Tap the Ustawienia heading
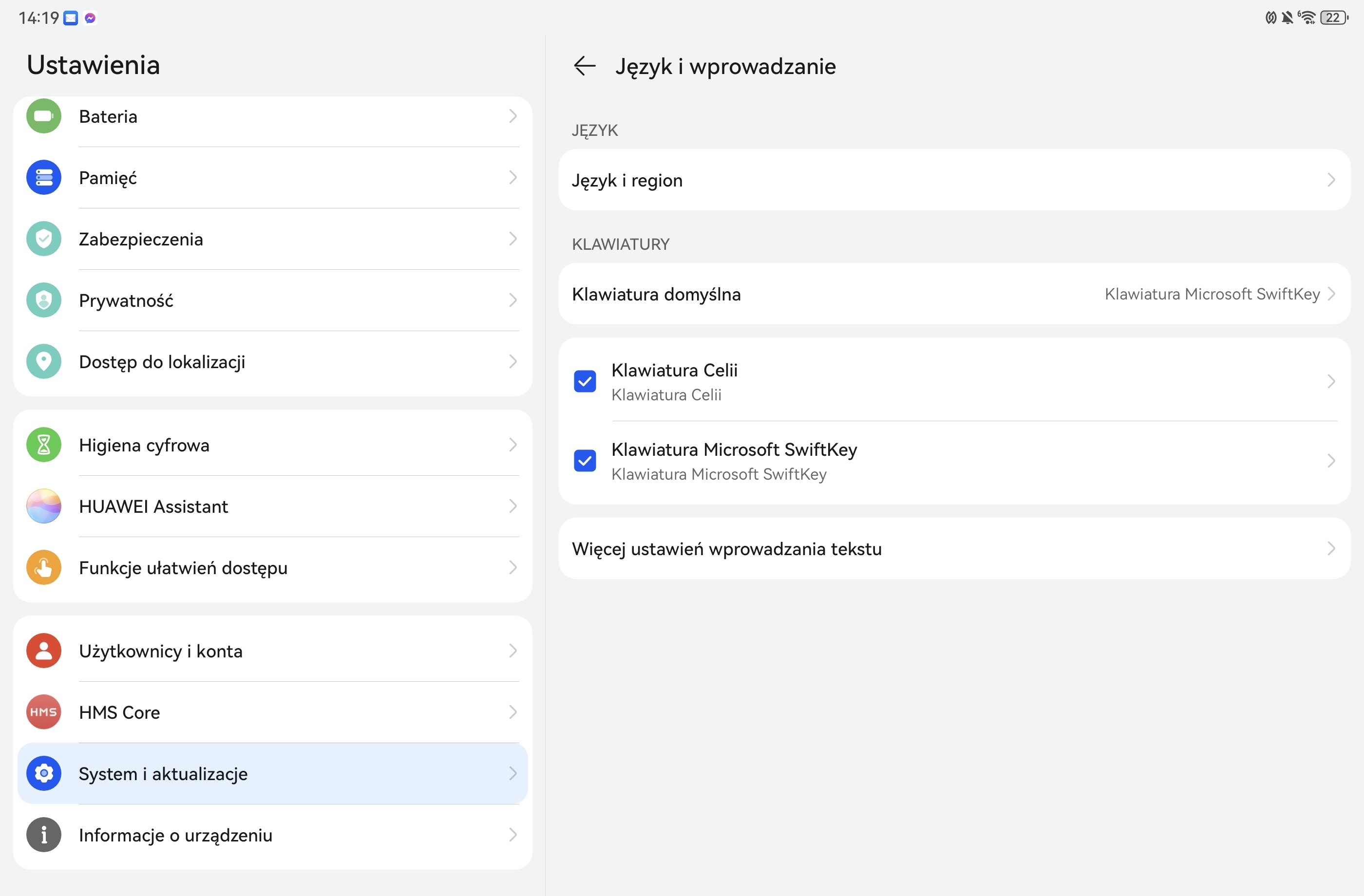 94,65
